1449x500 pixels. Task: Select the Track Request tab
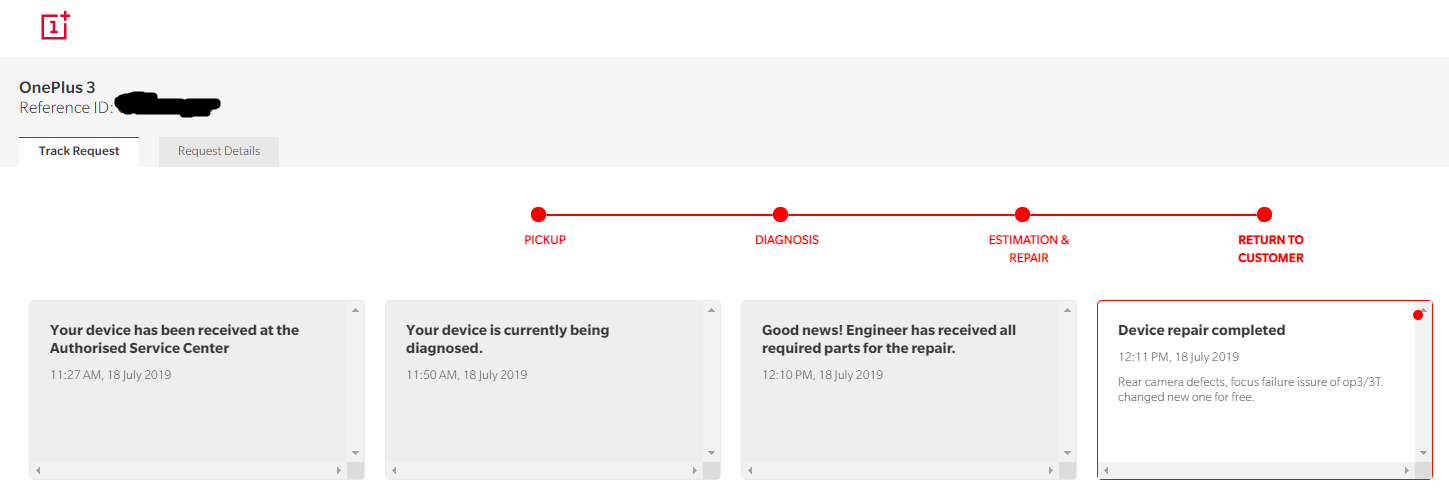point(79,151)
